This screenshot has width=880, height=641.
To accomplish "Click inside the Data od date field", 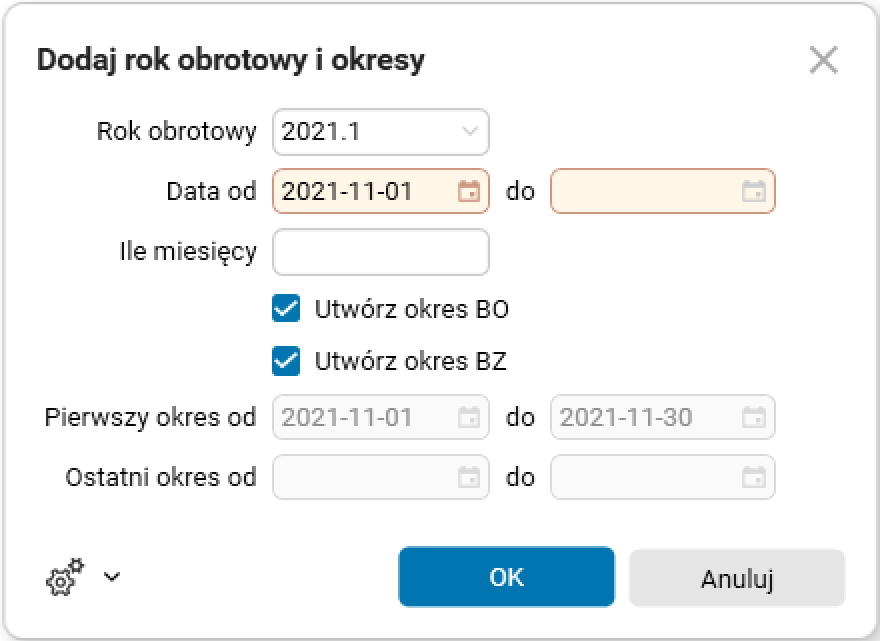I will (350, 191).
